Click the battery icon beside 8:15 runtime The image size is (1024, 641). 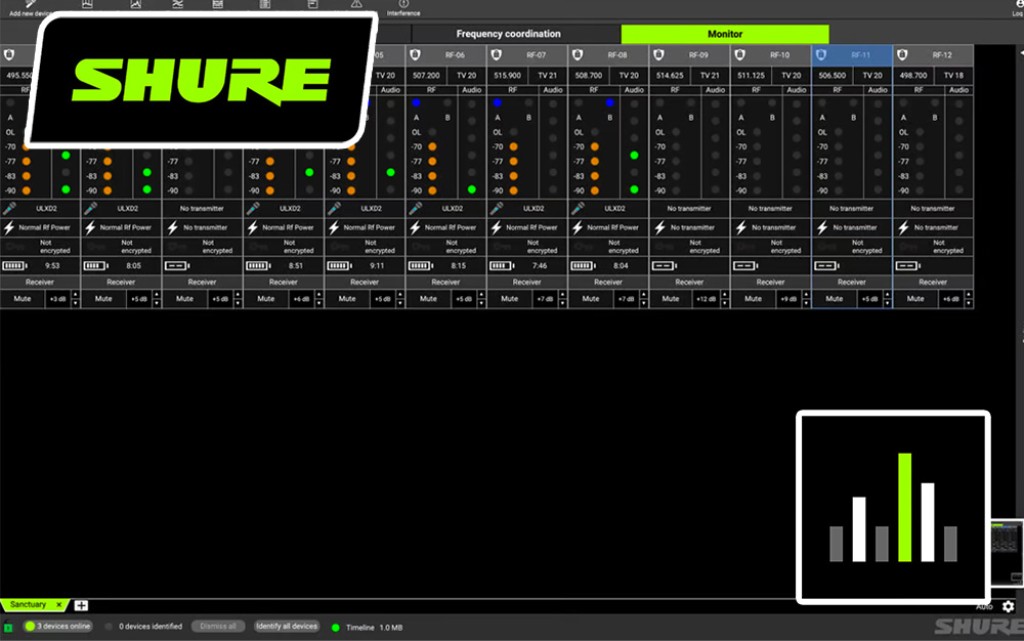421,266
